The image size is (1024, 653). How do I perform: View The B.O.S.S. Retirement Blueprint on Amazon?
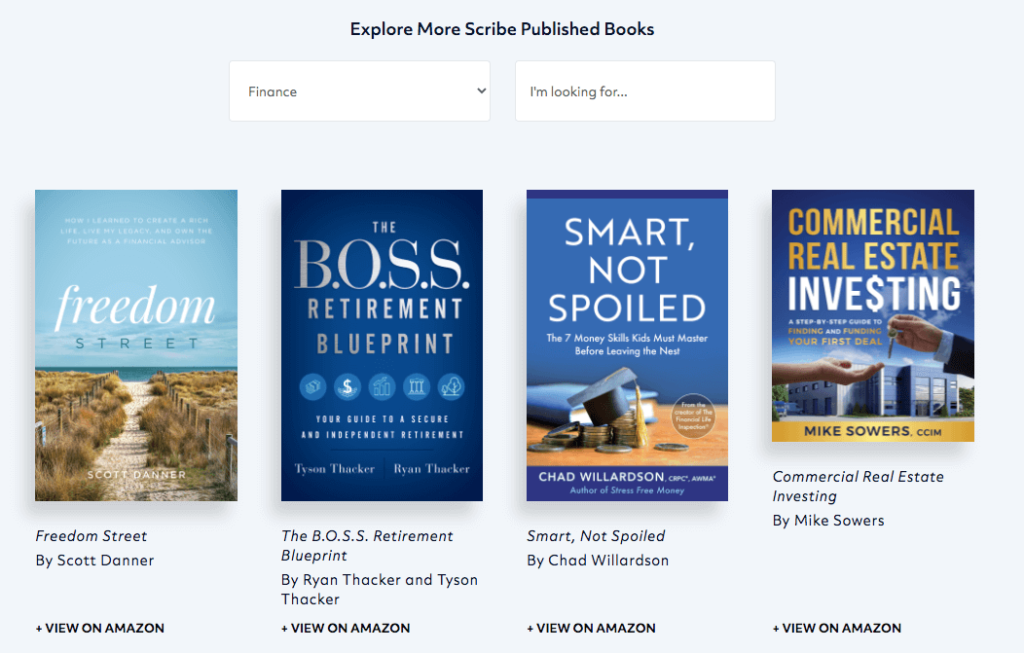pyautogui.click(x=345, y=628)
